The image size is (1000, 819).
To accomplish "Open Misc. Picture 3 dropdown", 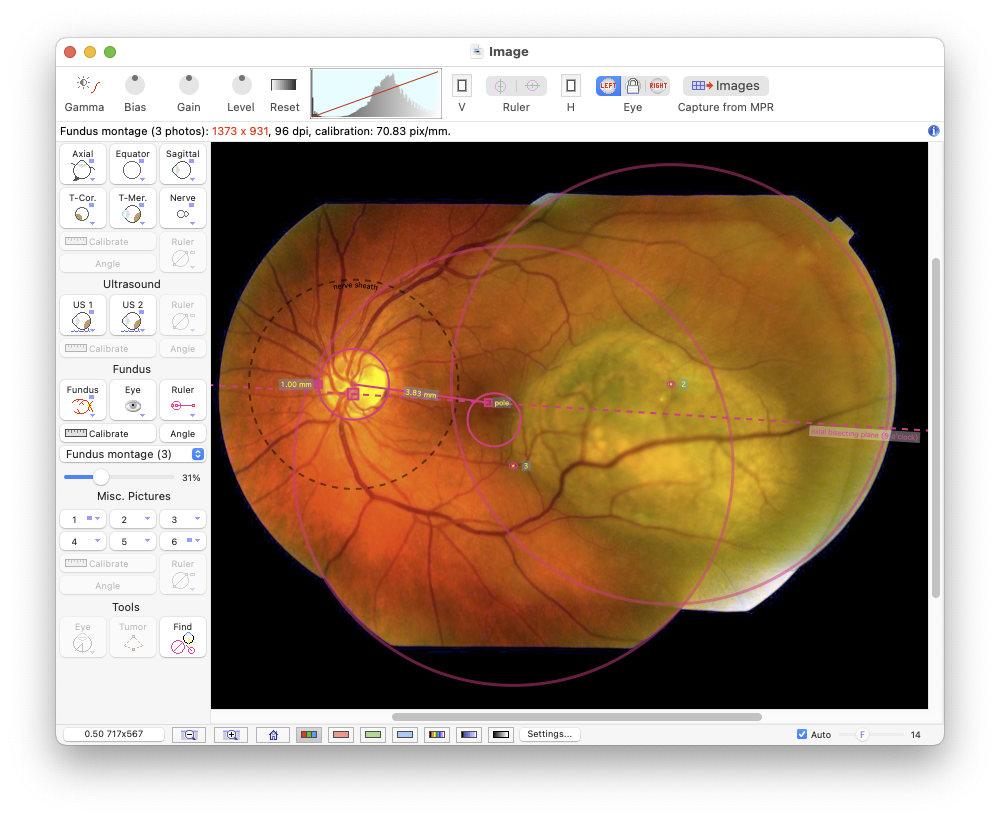I will pyautogui.click(x=182, y=519).
